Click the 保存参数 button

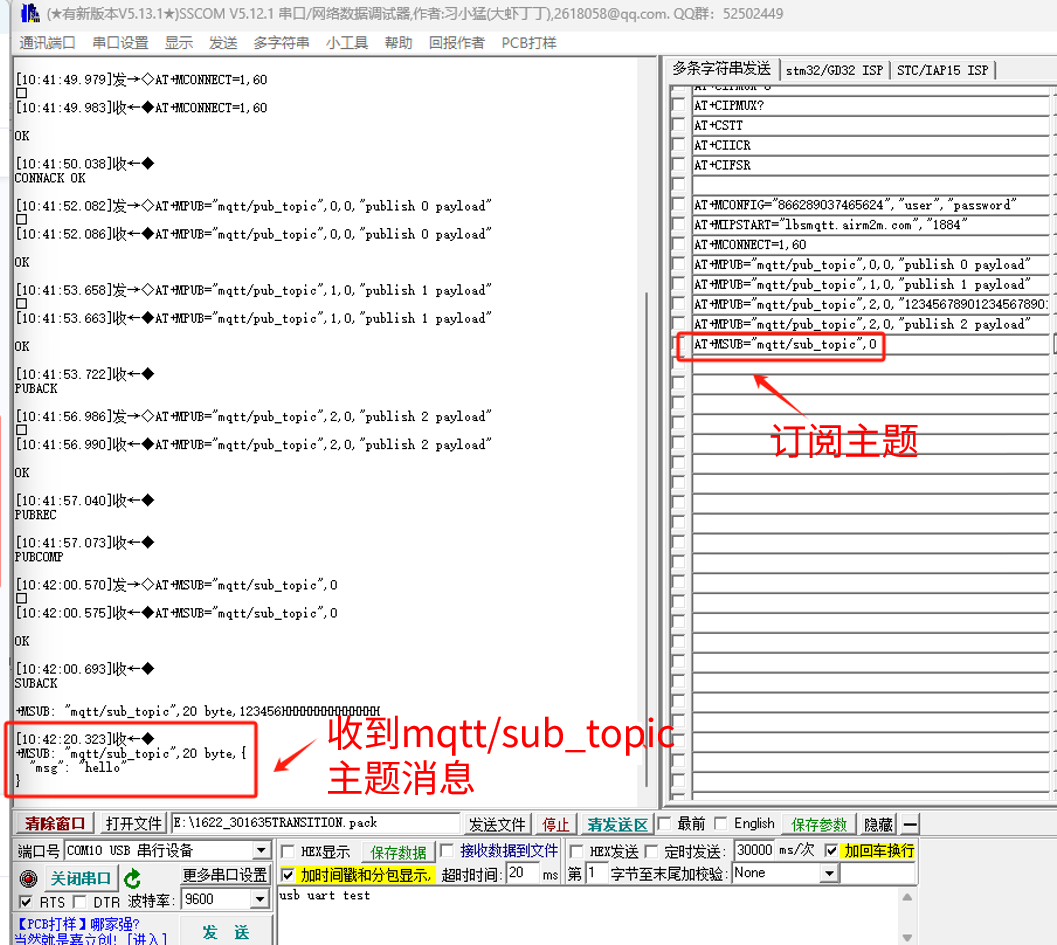coord(818,824)
